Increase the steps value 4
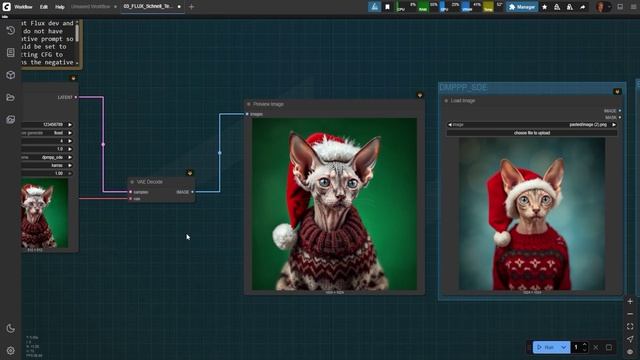640x360 pixels. tap(70, 141)
